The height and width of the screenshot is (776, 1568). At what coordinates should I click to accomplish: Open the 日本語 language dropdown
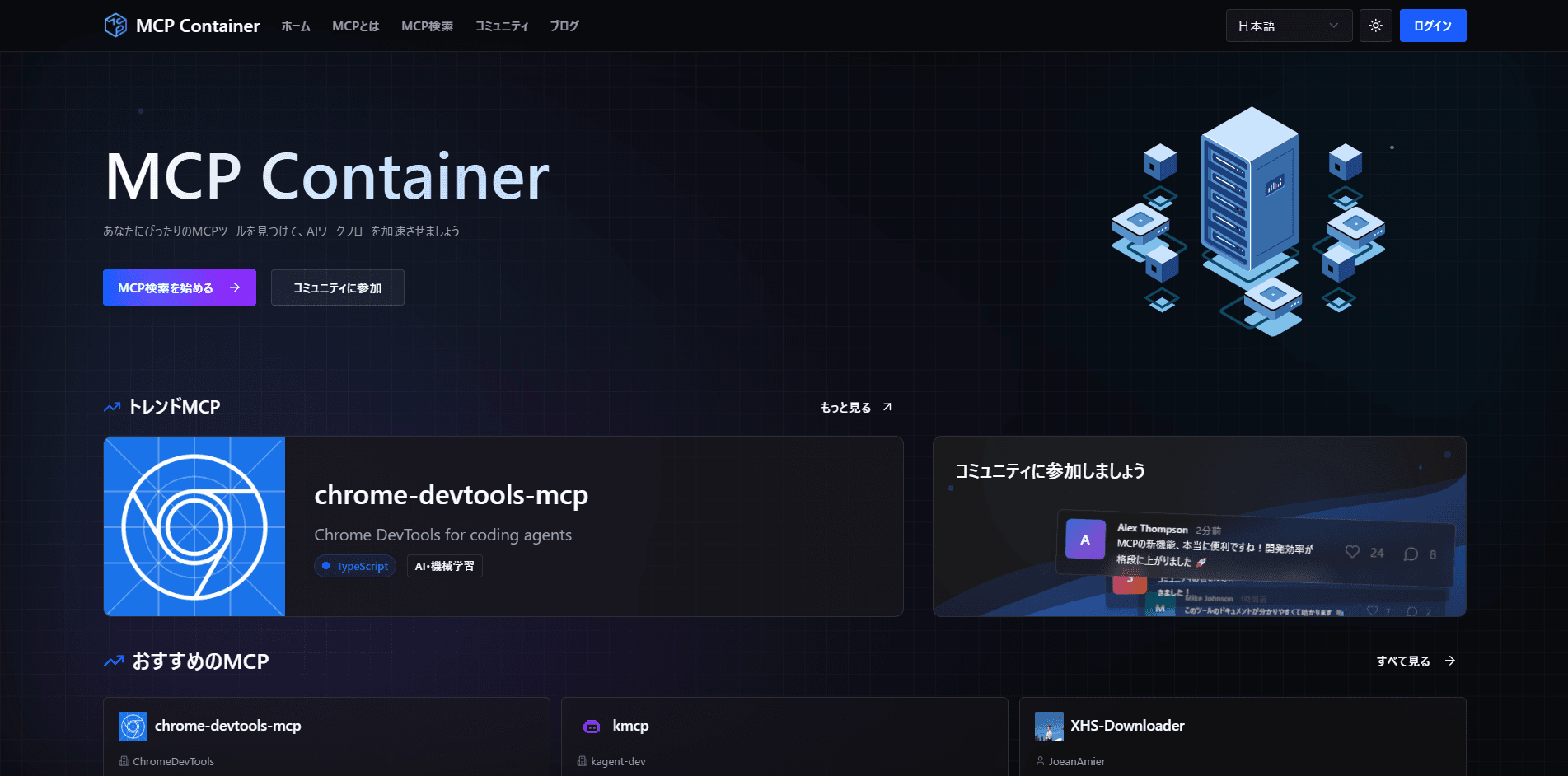tap(1288, 26)
